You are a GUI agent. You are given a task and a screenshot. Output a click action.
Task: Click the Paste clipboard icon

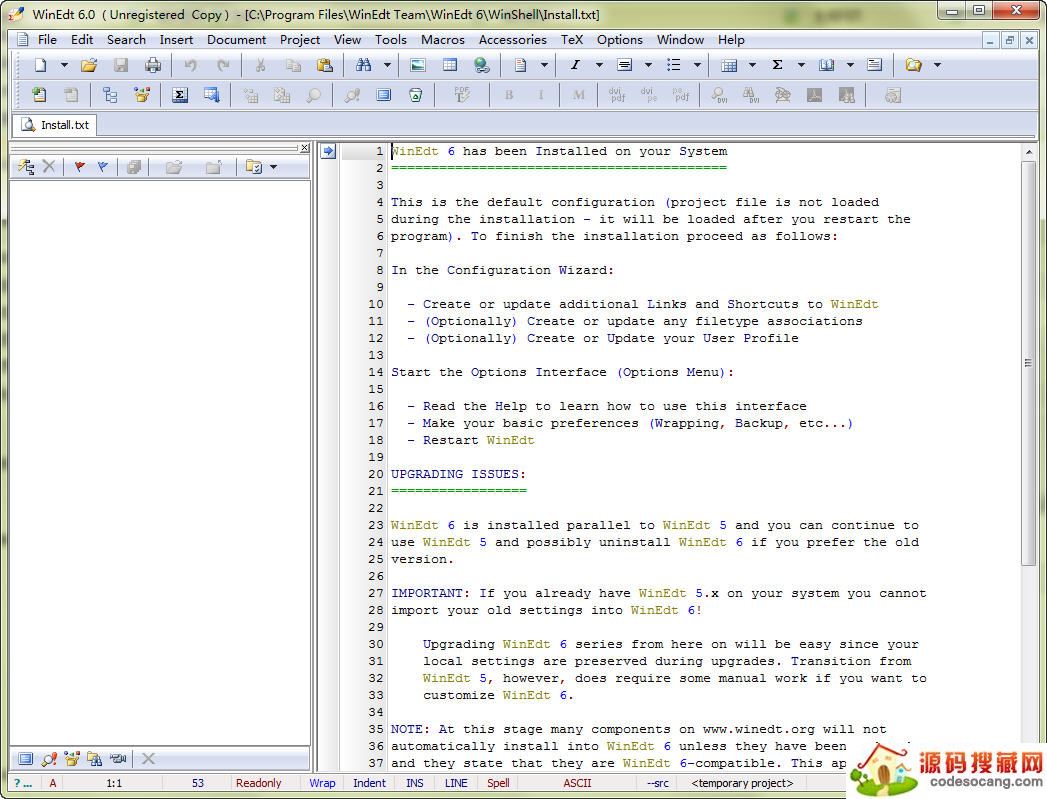(324, 65)
